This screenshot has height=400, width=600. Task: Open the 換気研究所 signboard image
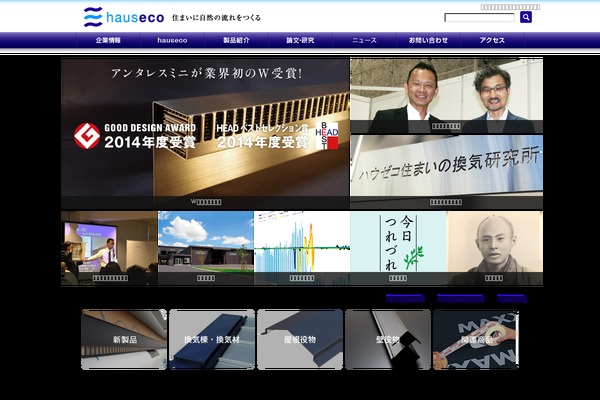(446, 170)
